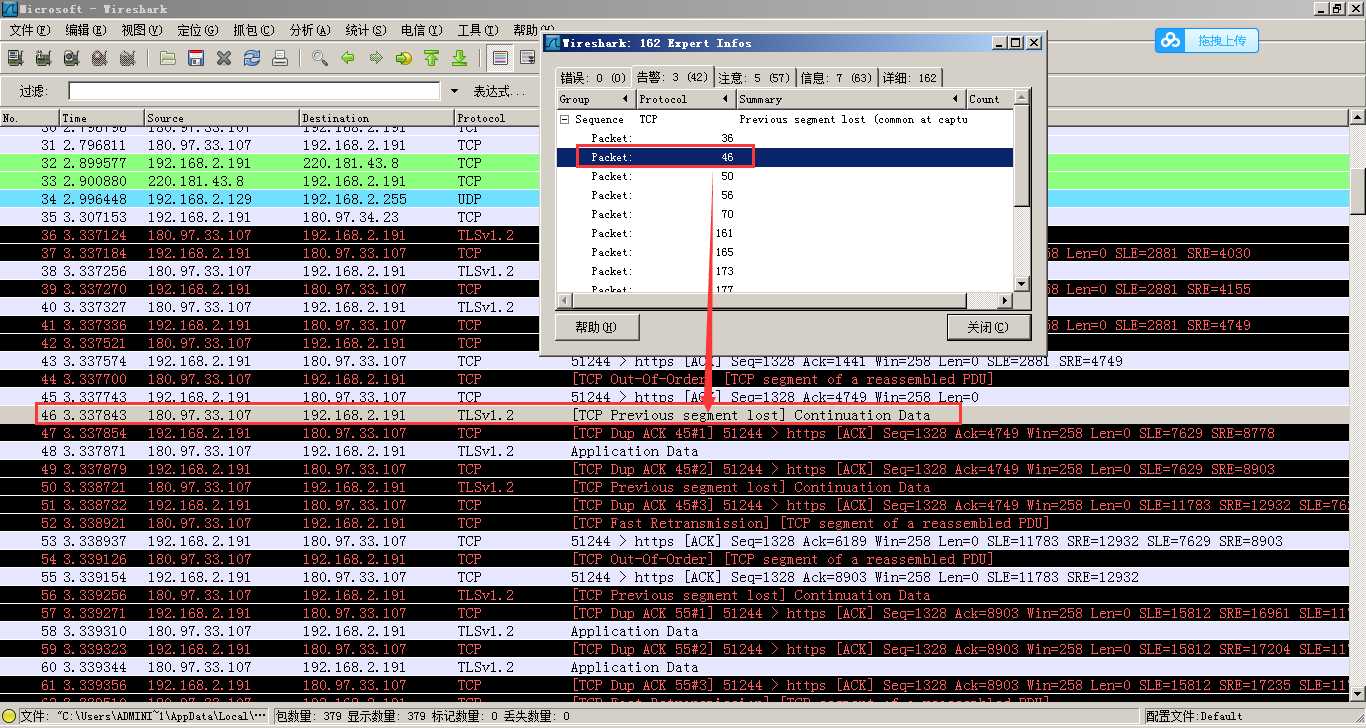Click the display filter input field
Viewport: 1366px width, 728px height.
tap(254, 91)
